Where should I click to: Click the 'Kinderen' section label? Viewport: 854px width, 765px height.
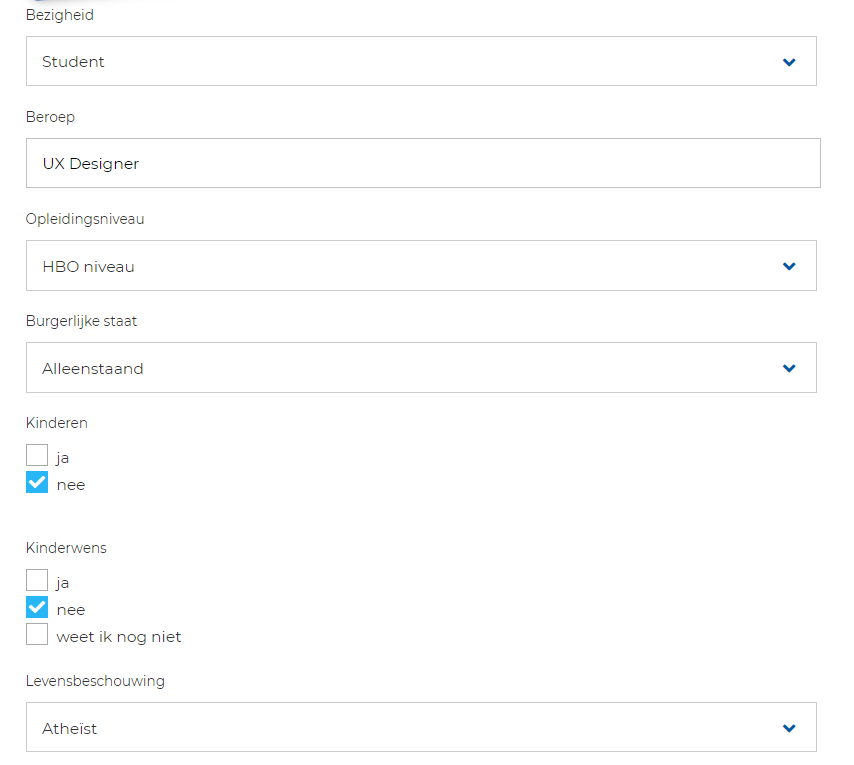[57, 423]
